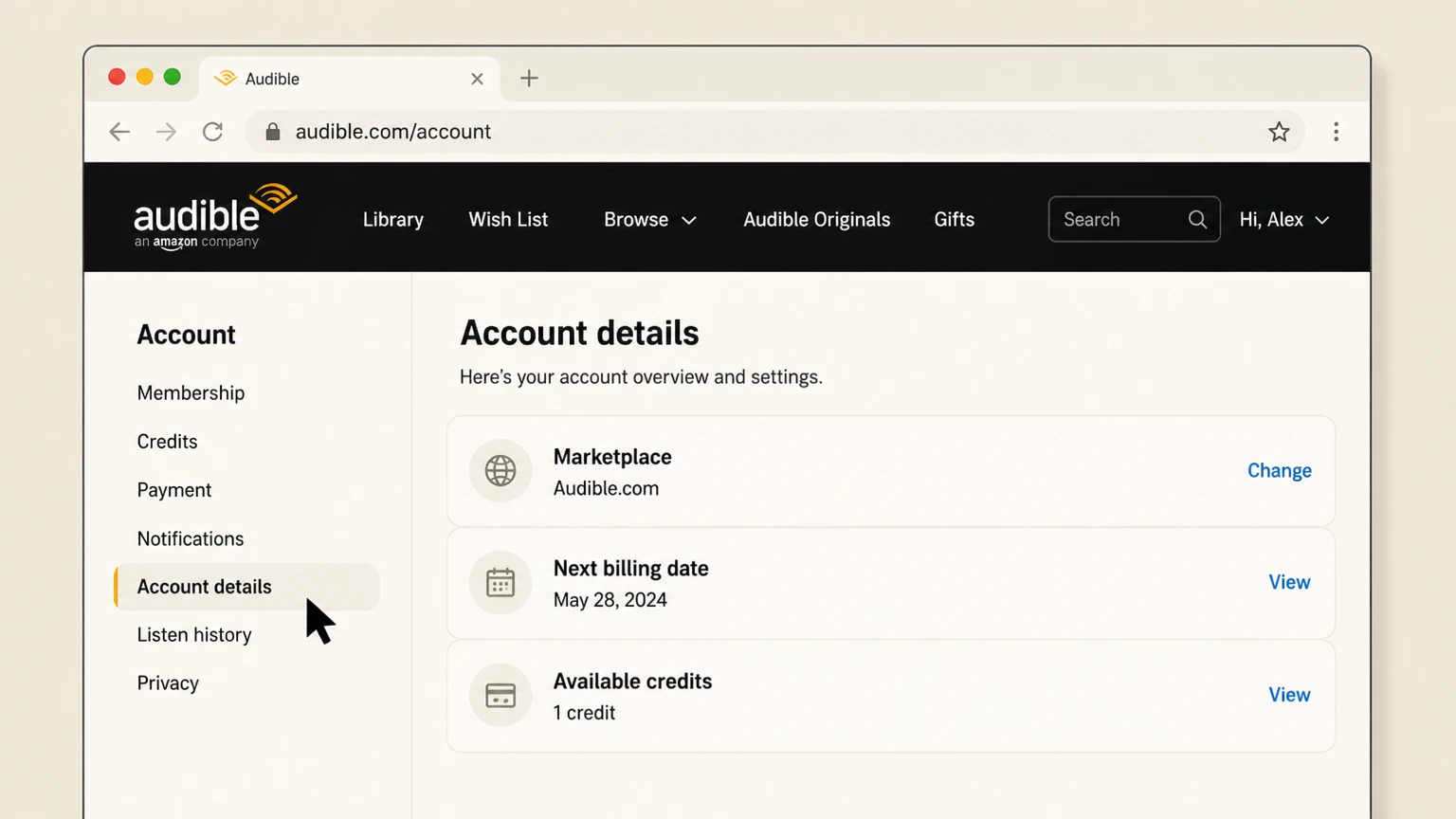Open Library in the top navigation
The image size is (1456, 819).
tap(392, 219)
